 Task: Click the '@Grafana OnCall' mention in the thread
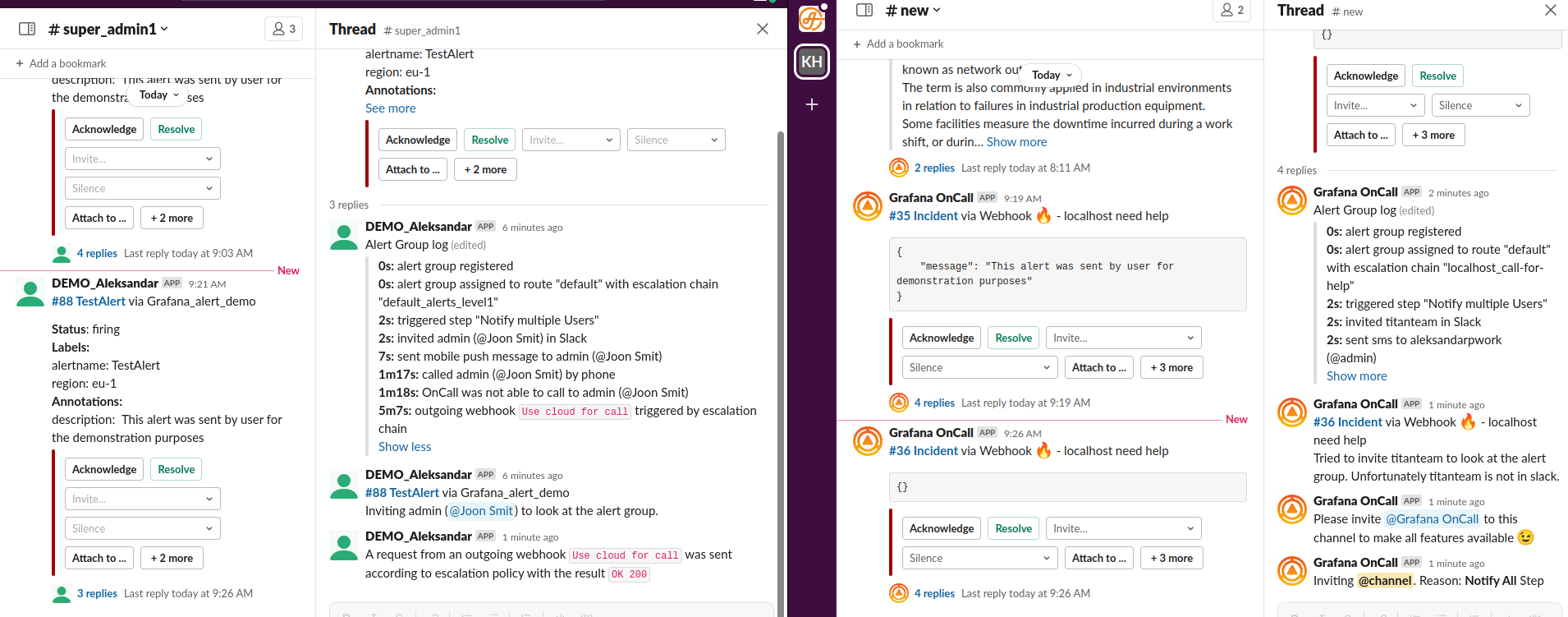(1433, 519)
